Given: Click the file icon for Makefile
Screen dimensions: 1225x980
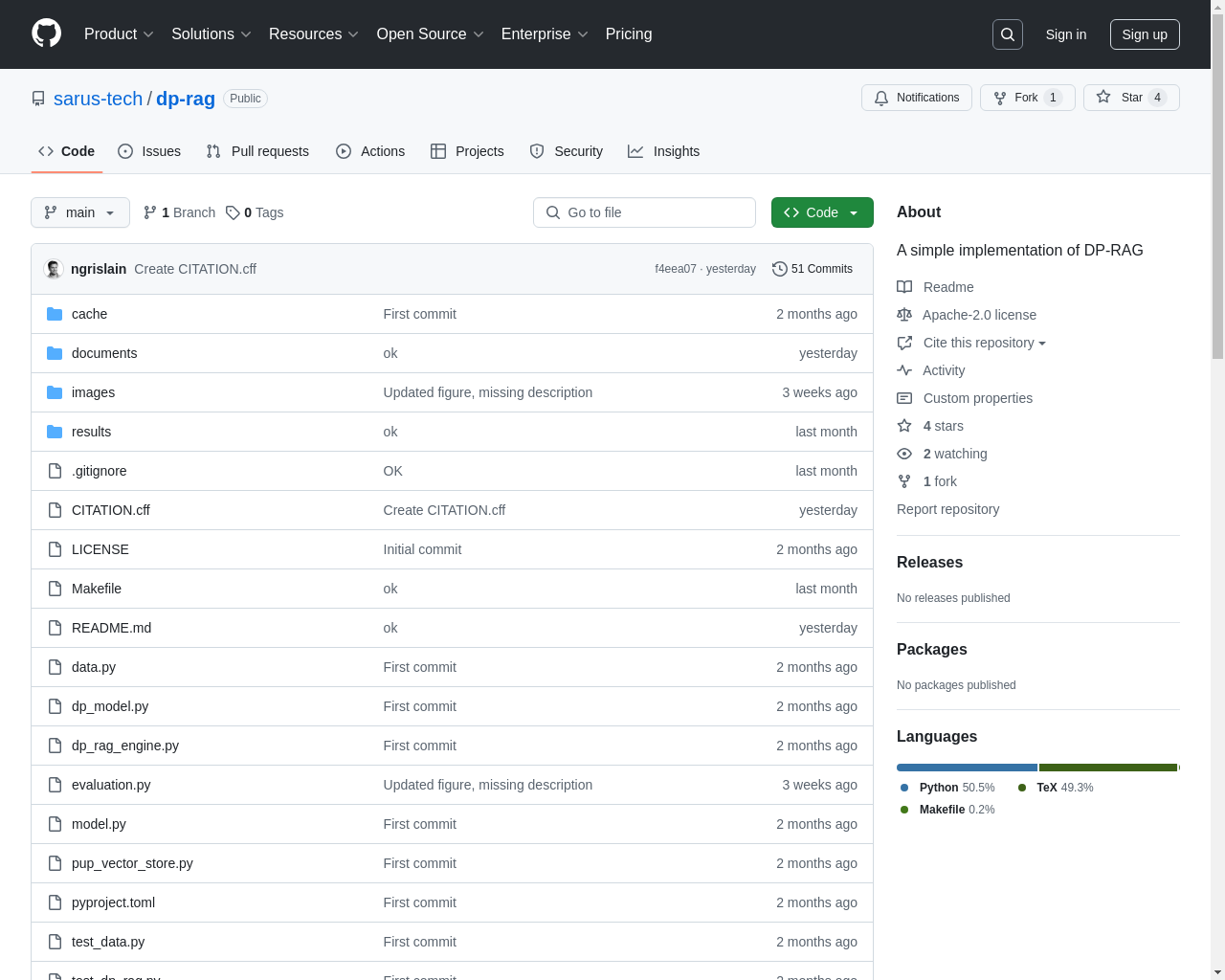Looking at the screenshot, I should coord(55,589).
